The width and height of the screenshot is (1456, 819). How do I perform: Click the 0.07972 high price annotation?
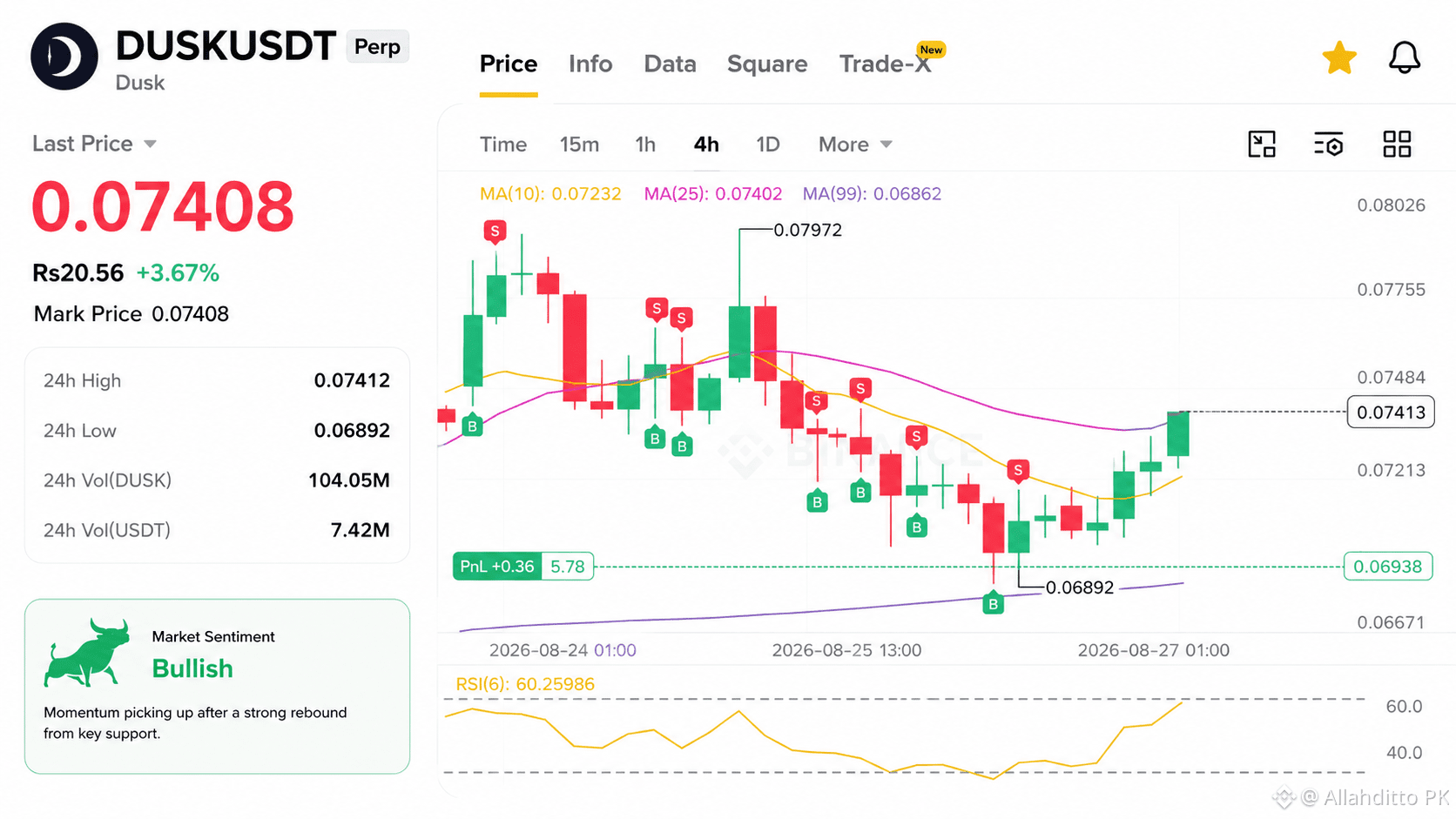[x=808, y=231]
